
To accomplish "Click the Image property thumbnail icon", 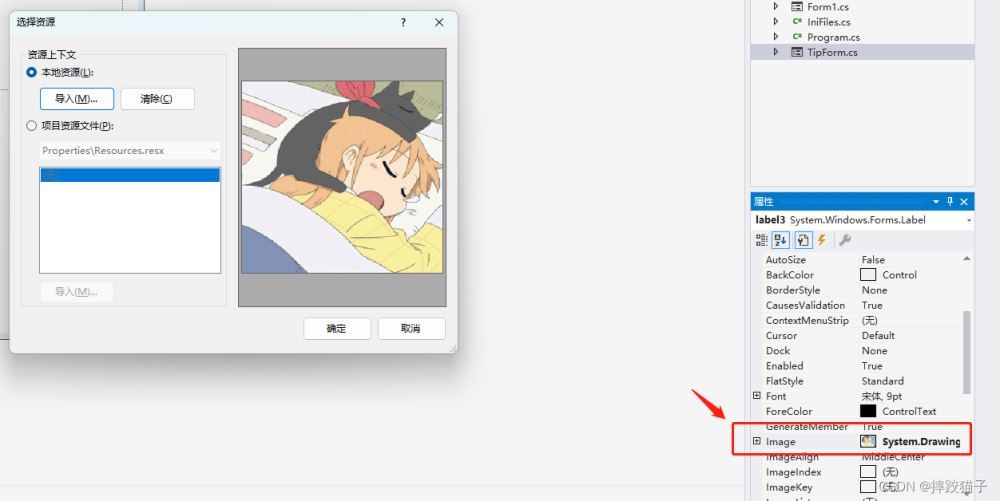I will tap(868, 441).
